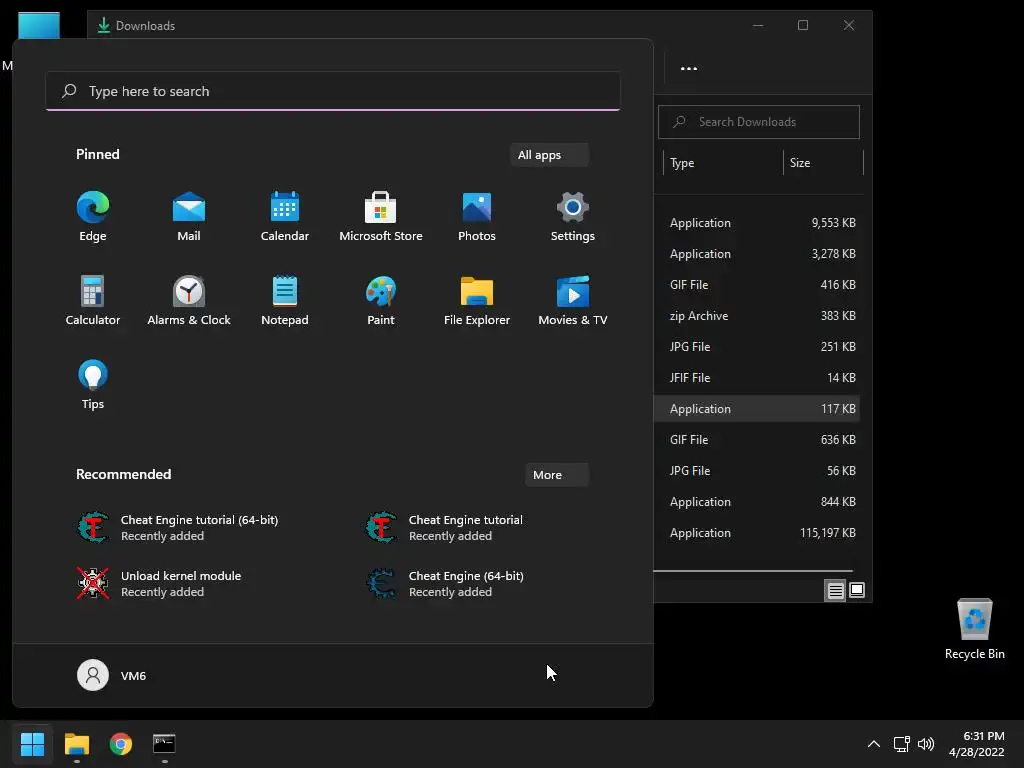Click the Downloads window title
Screen dimensions: 1024x768
pos(145,25)
